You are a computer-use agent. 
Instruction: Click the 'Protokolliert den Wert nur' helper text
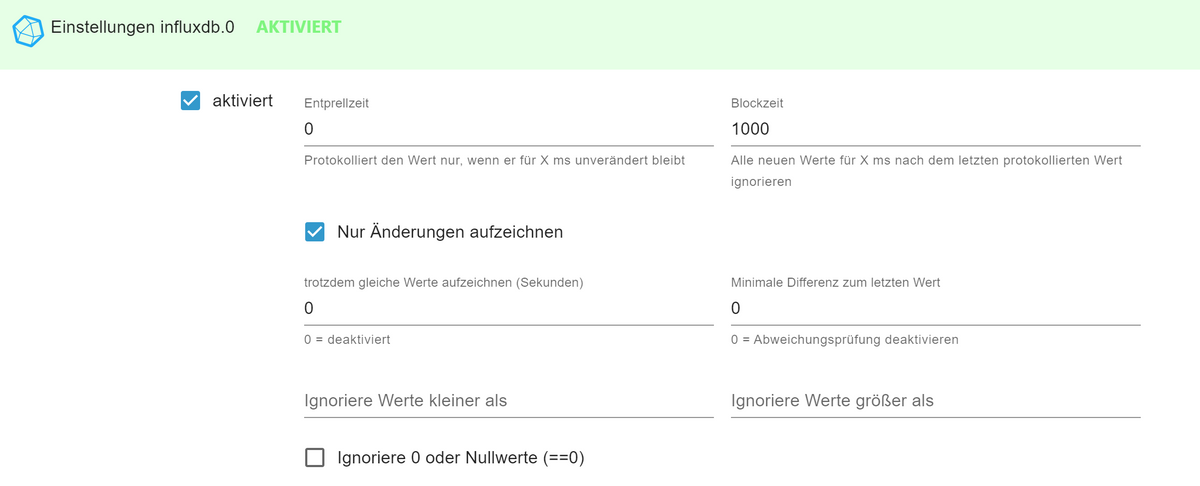pos(494,160)
